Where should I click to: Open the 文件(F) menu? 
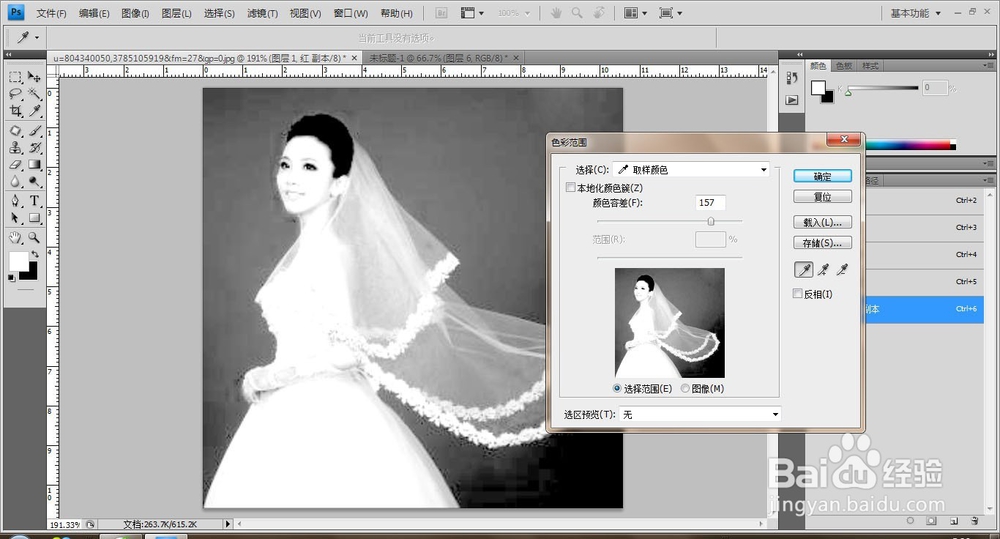[51, 13]
